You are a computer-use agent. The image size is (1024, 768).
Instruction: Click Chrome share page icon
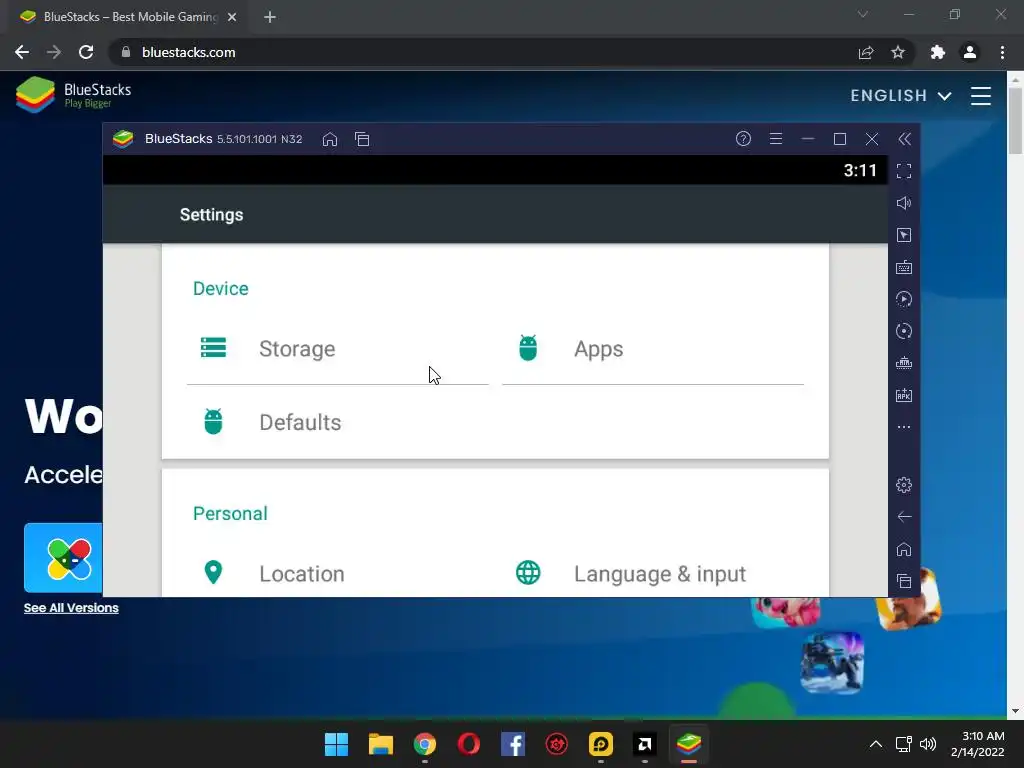pyautogui.click(x=866, y=52)
